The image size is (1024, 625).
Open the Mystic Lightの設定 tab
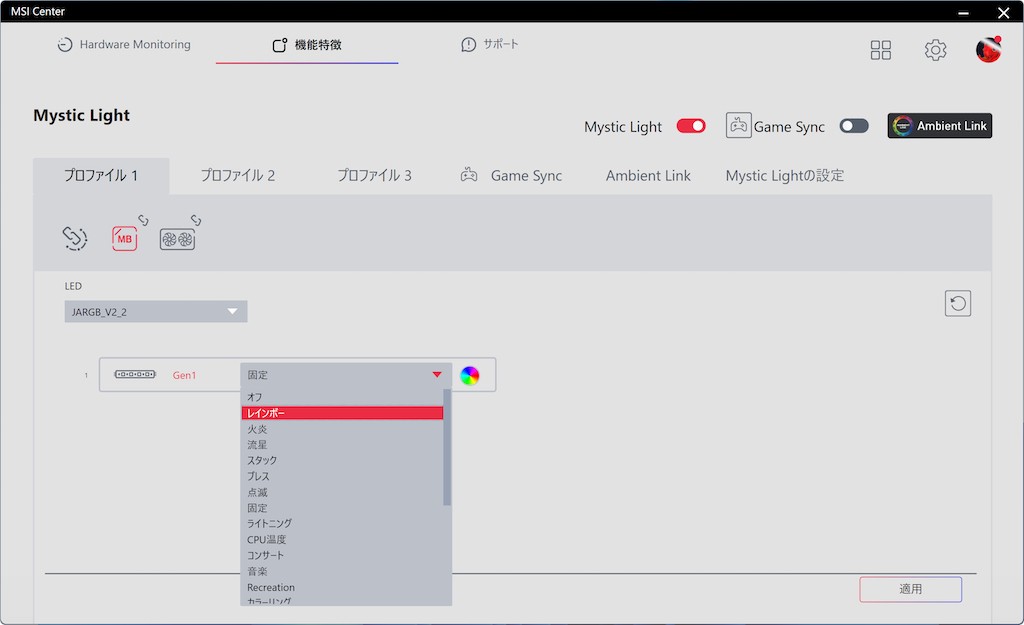point(784,176)
